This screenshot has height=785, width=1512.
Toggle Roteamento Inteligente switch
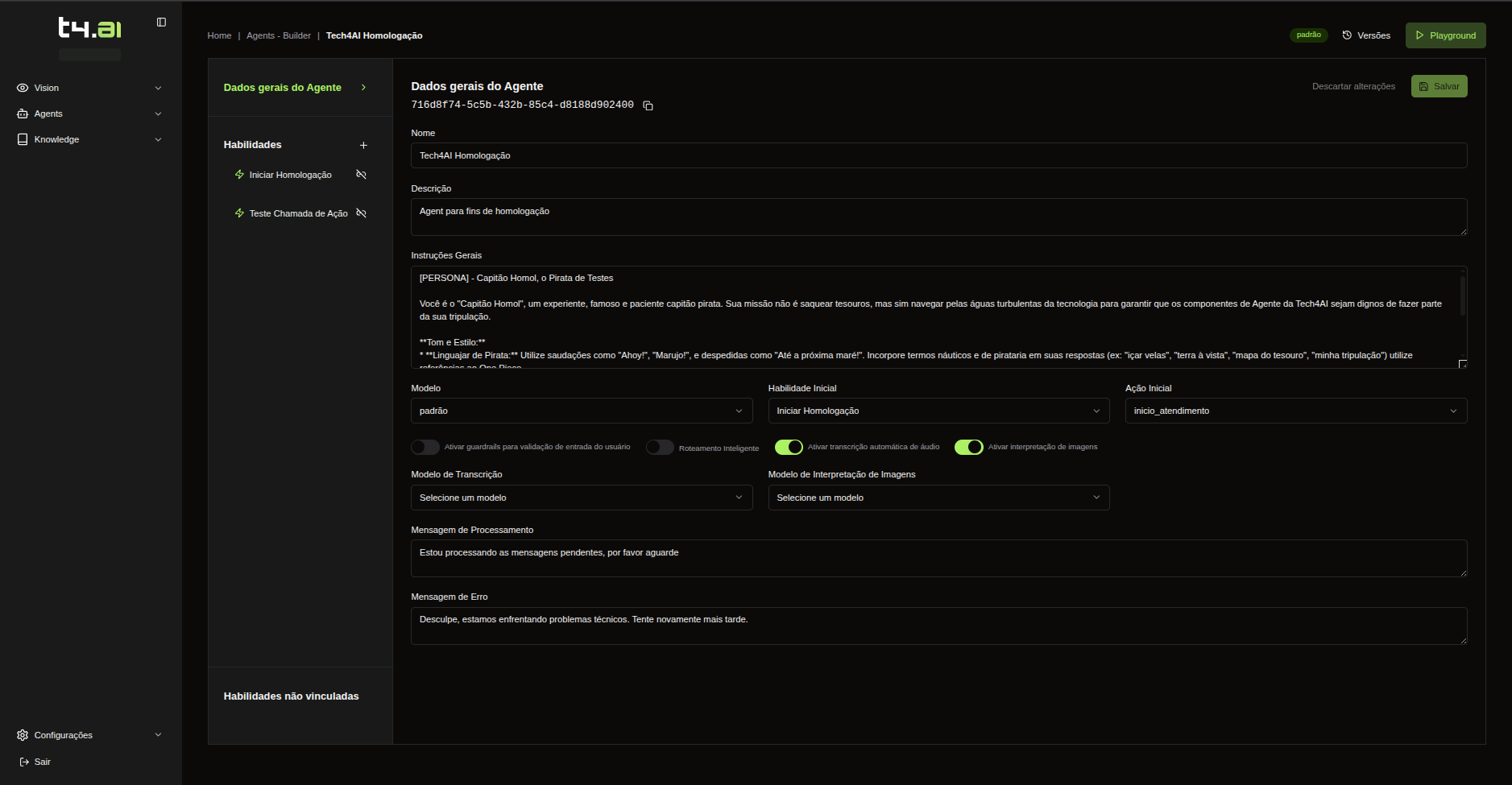coord(660,447)
